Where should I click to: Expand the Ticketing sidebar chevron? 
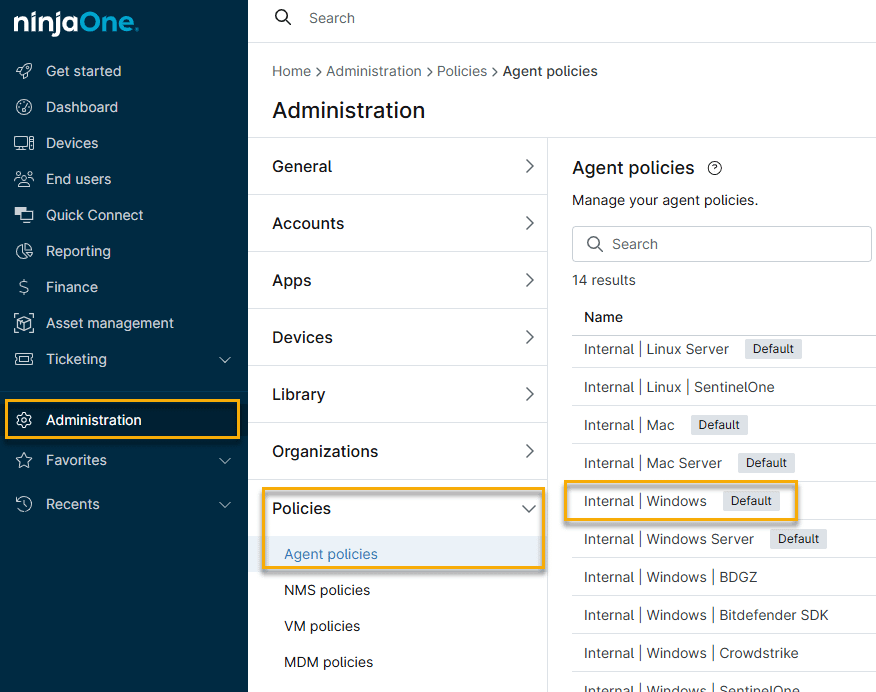coord(225,360)
